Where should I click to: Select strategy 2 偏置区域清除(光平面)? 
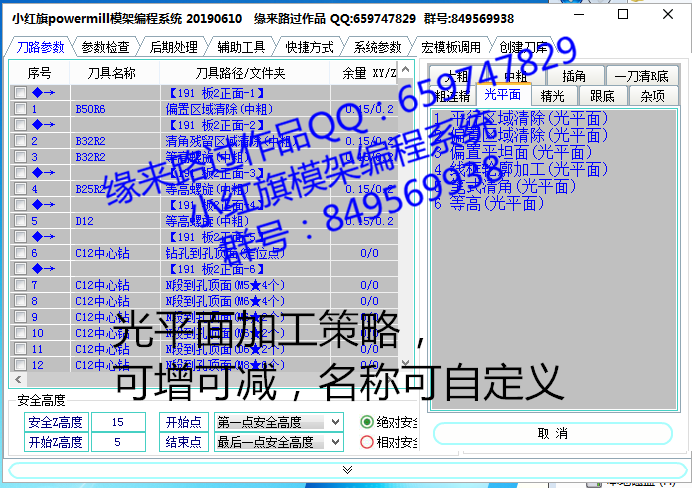521,135
